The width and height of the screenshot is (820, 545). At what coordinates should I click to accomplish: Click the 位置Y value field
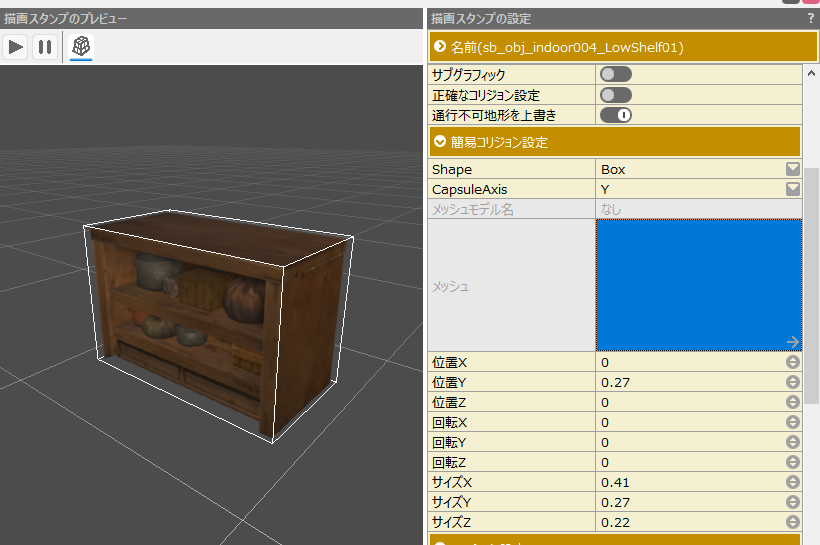690,382
